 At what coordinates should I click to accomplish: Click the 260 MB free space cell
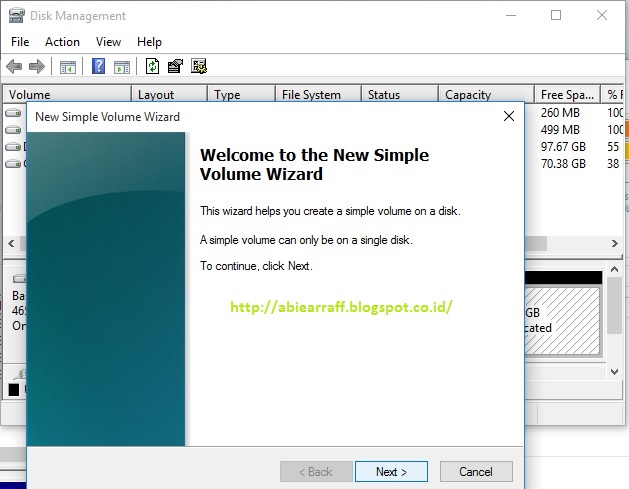[560, 113]
